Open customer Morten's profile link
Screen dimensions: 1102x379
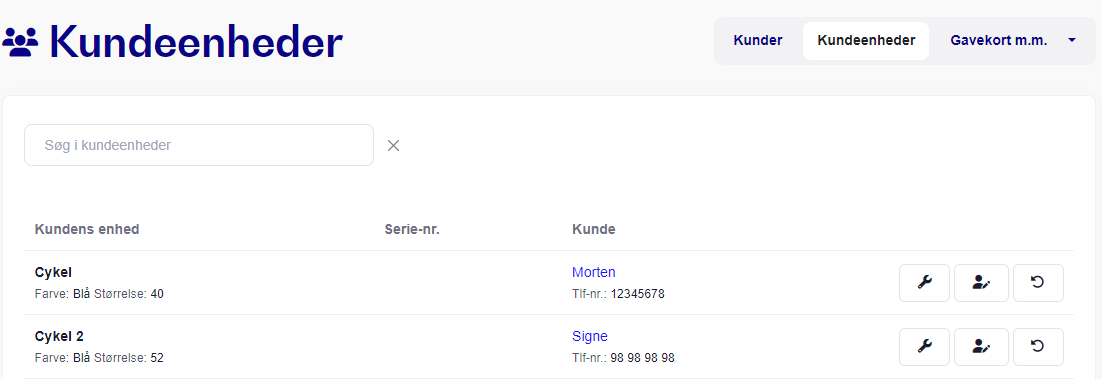[594, 272]
